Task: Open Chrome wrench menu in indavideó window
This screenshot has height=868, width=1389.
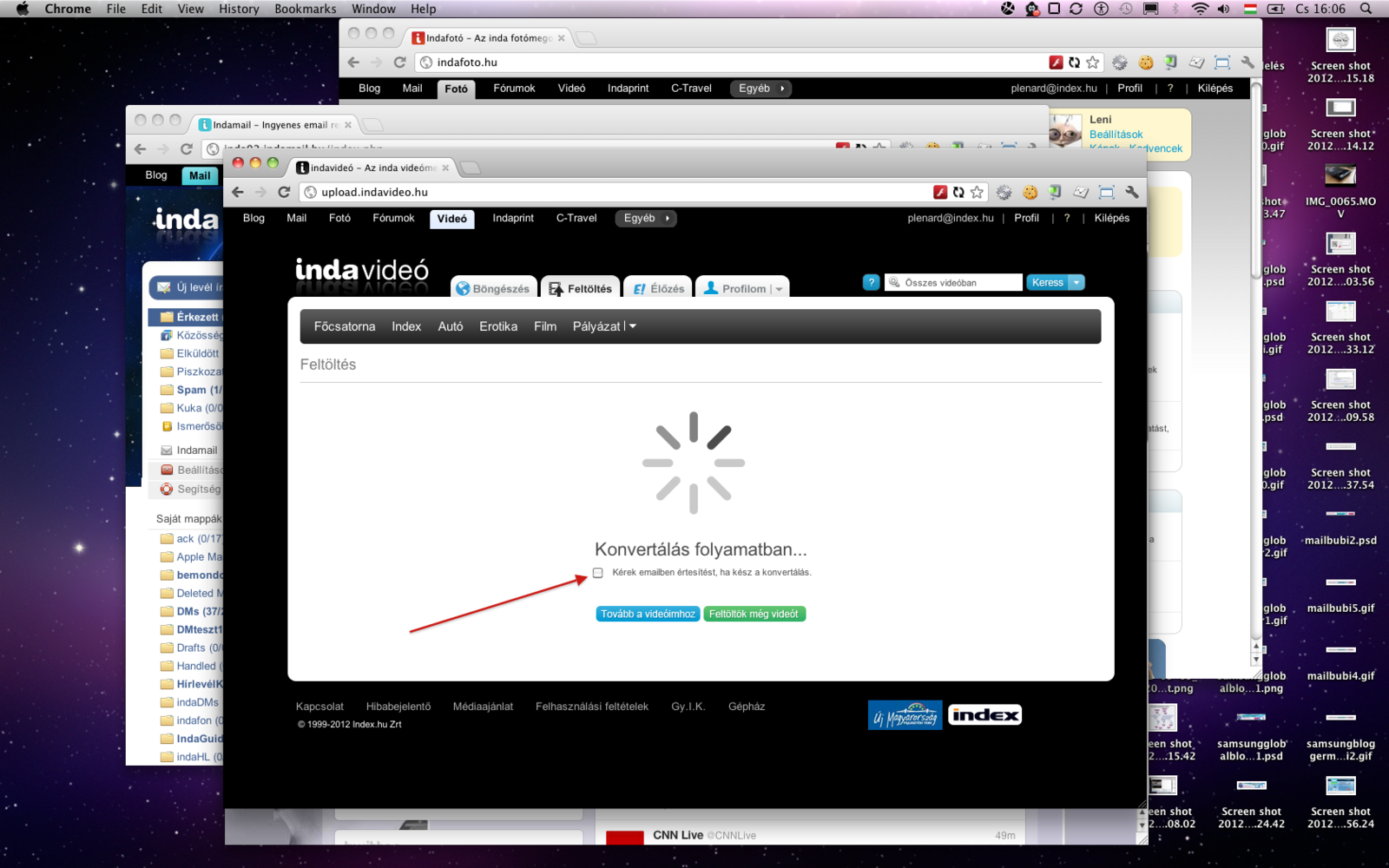Action: (1131, 193)
